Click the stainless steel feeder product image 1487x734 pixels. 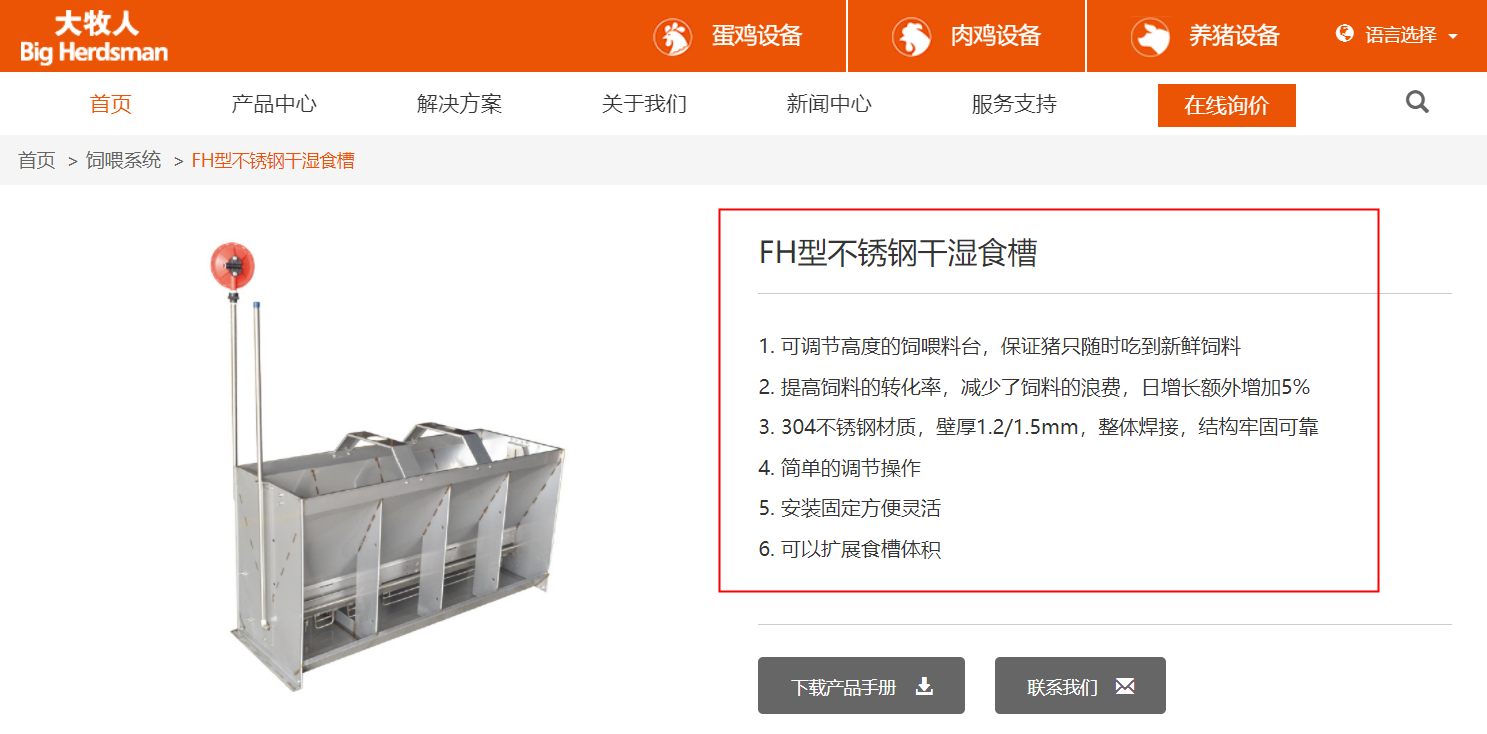coord(388,467)
